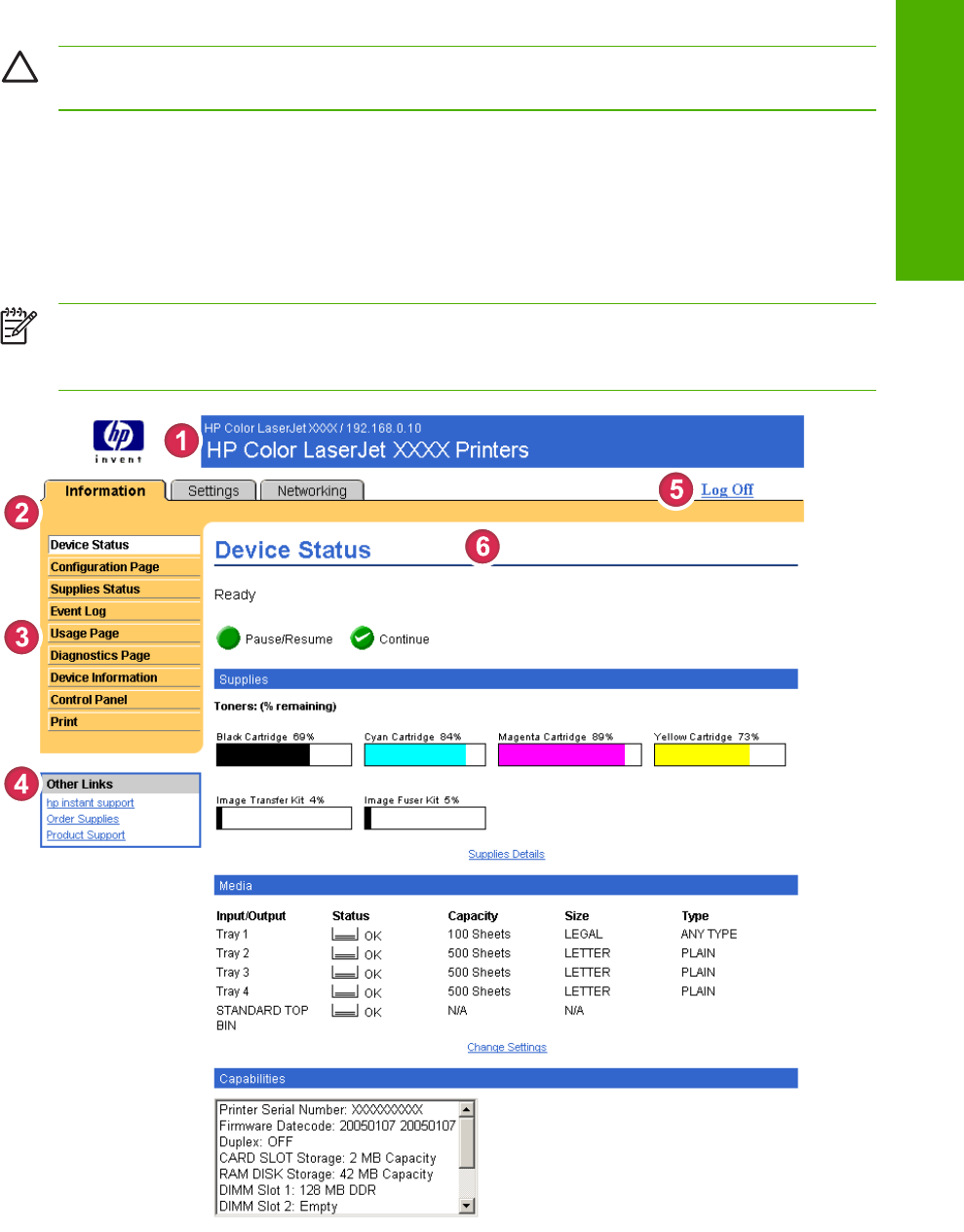
Task: Click the capabilities list scroll-down arrow
Action: [x=467, y=1207]
